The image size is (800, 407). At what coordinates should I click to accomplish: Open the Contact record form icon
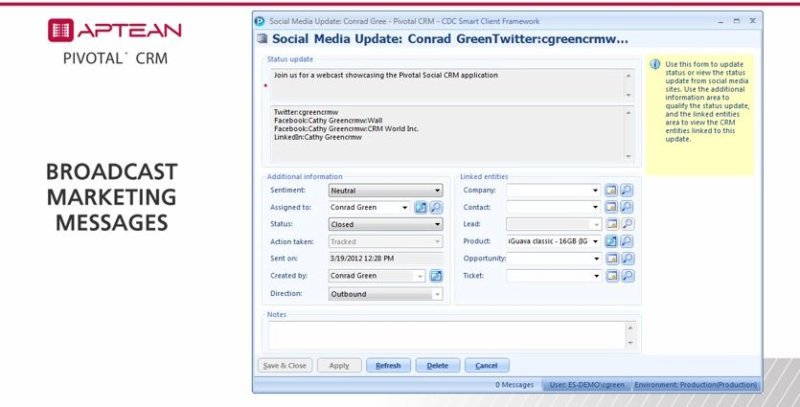coord(612,207)
